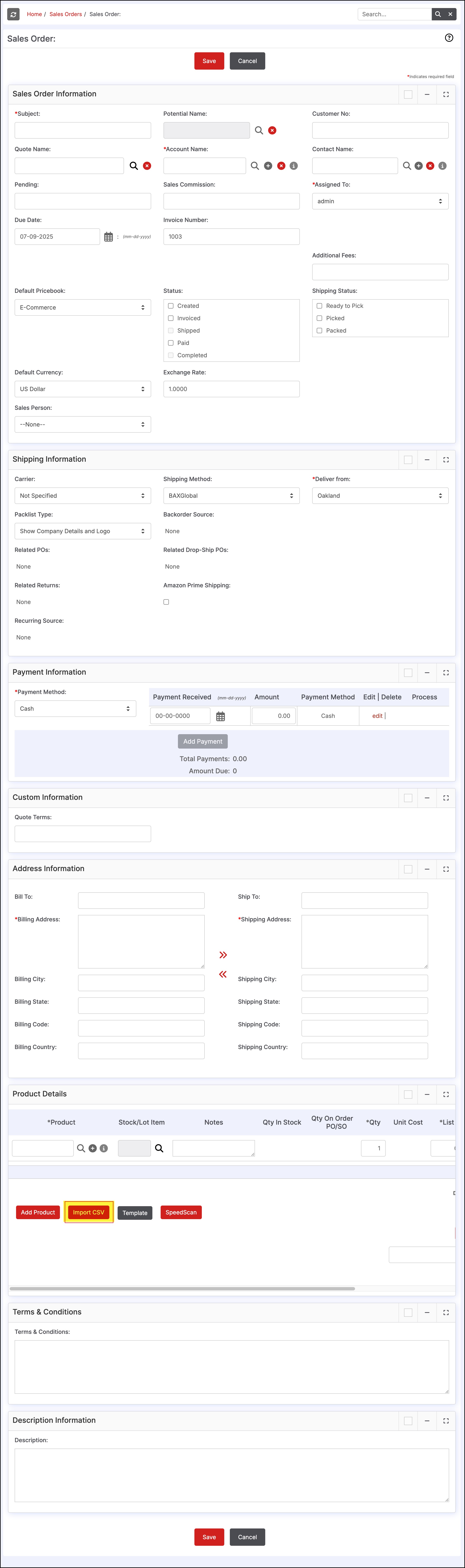Image resolution: width=465 pixels, height=1568 pixels.
Task: Open Product lookup magnifier icon
Action: click(81, 1148)
